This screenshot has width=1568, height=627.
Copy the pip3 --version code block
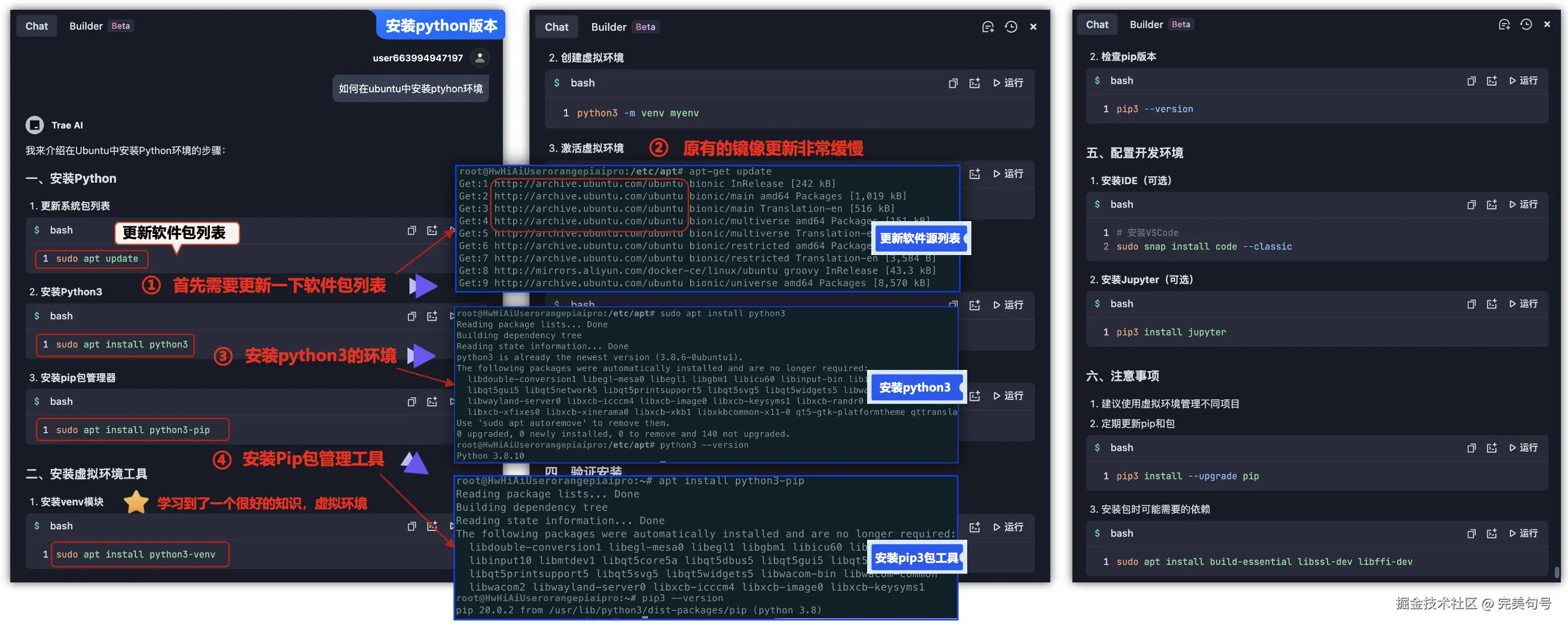tap(1471, 81)
